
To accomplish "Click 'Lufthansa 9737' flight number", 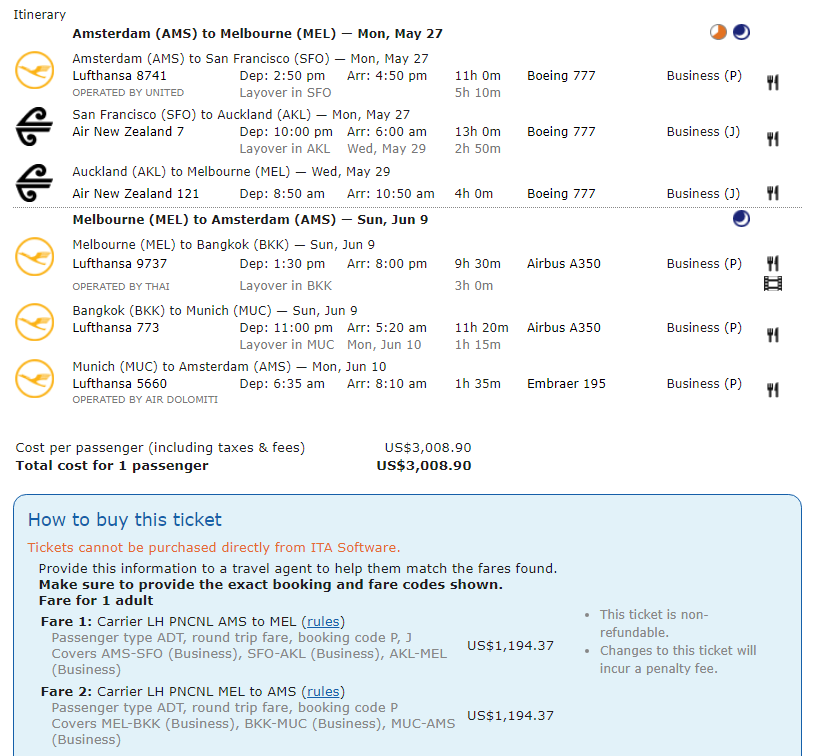I will coord(120,264).
